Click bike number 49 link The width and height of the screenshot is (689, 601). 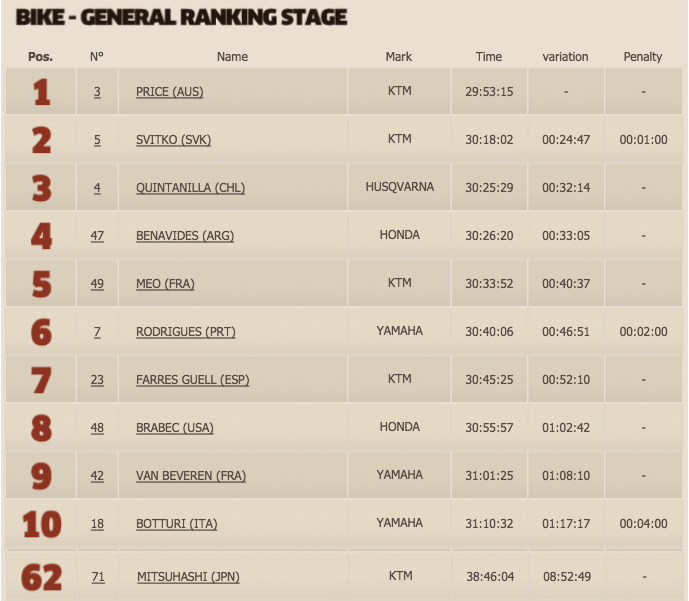pyautogui.click(x=97, y=284)
